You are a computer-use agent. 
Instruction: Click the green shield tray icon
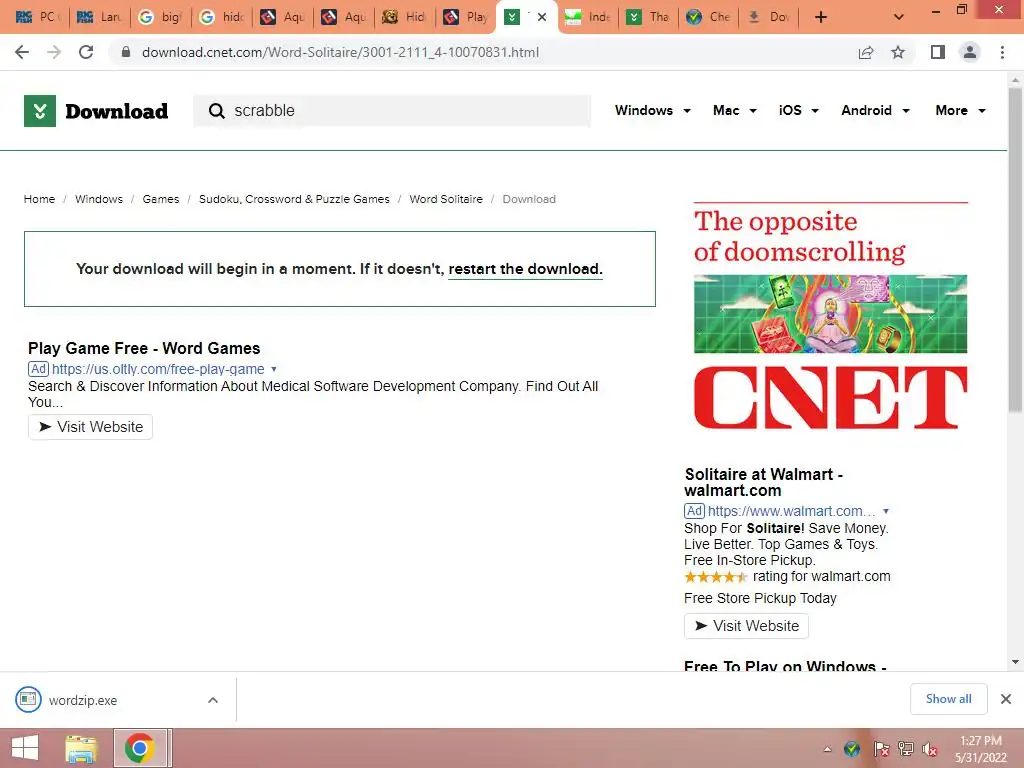click(852, 749)
